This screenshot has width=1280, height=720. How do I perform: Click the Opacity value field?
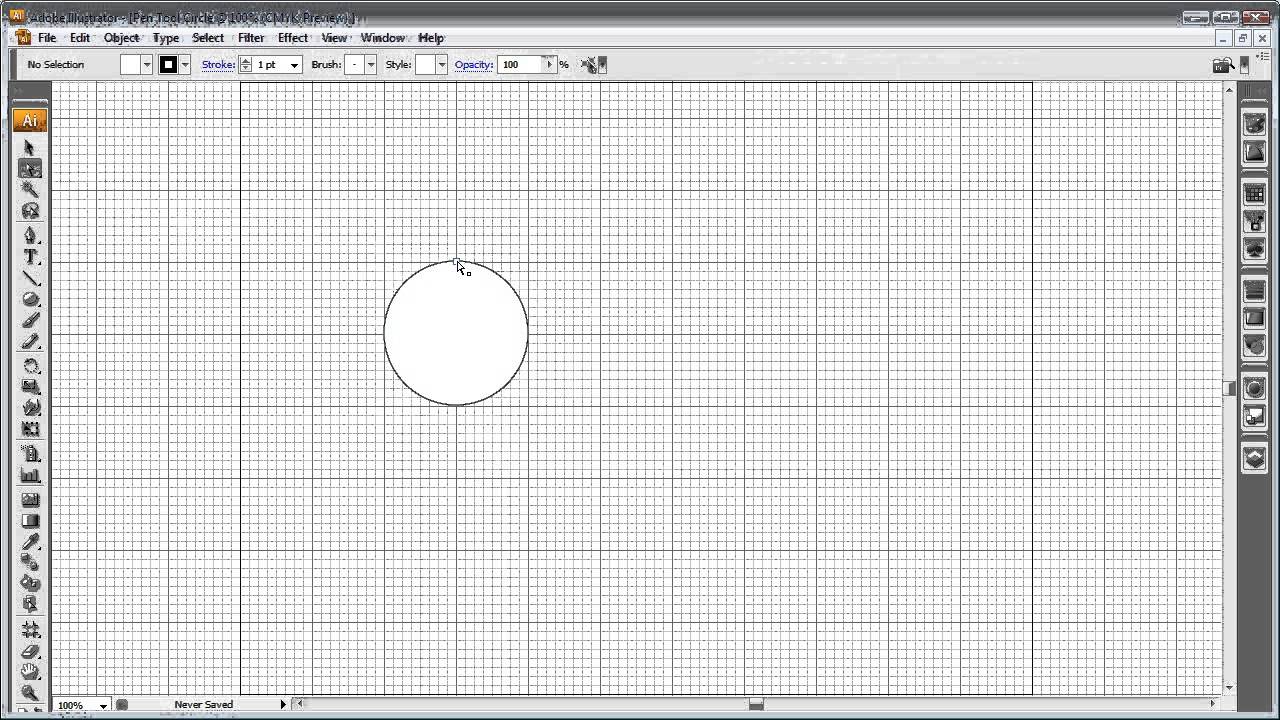[x=521, y=65]
